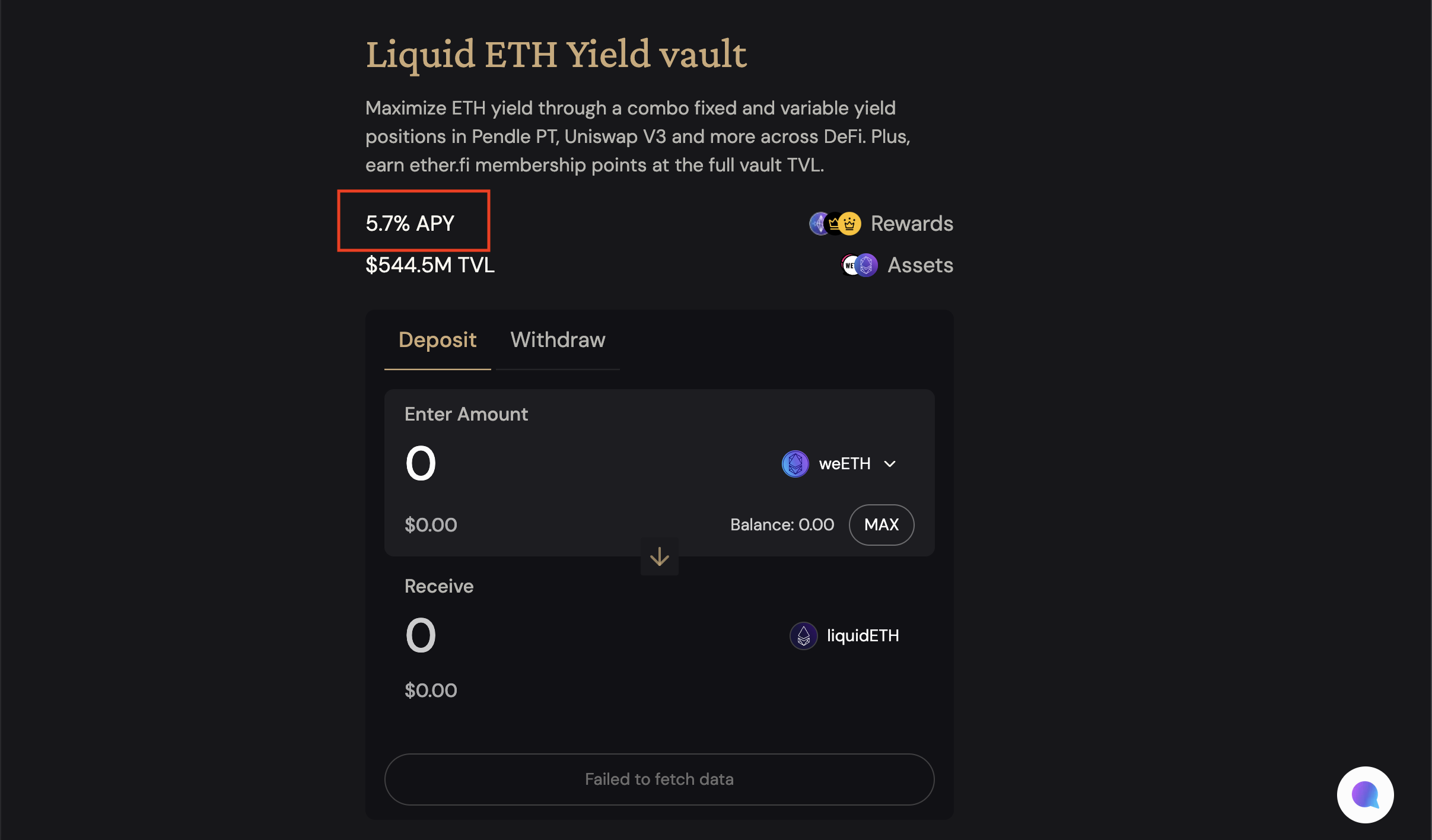Viewport: 1432px width, 840px height.
Task: Click the $544.5M TVL figure
Action: click(429, 265)
